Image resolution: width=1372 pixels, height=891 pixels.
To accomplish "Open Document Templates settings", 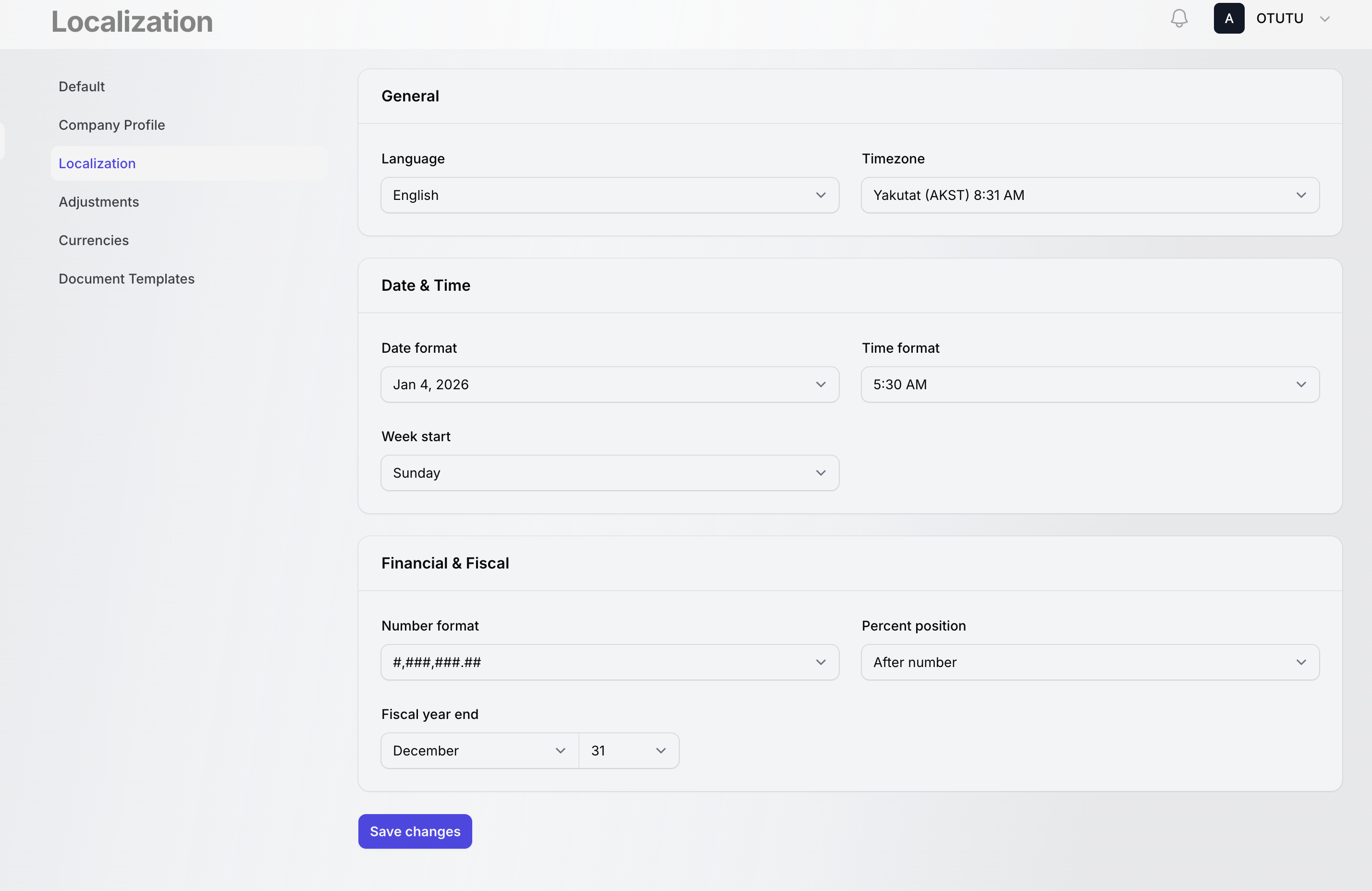I will pyautogui.click(x=126, y=279).
